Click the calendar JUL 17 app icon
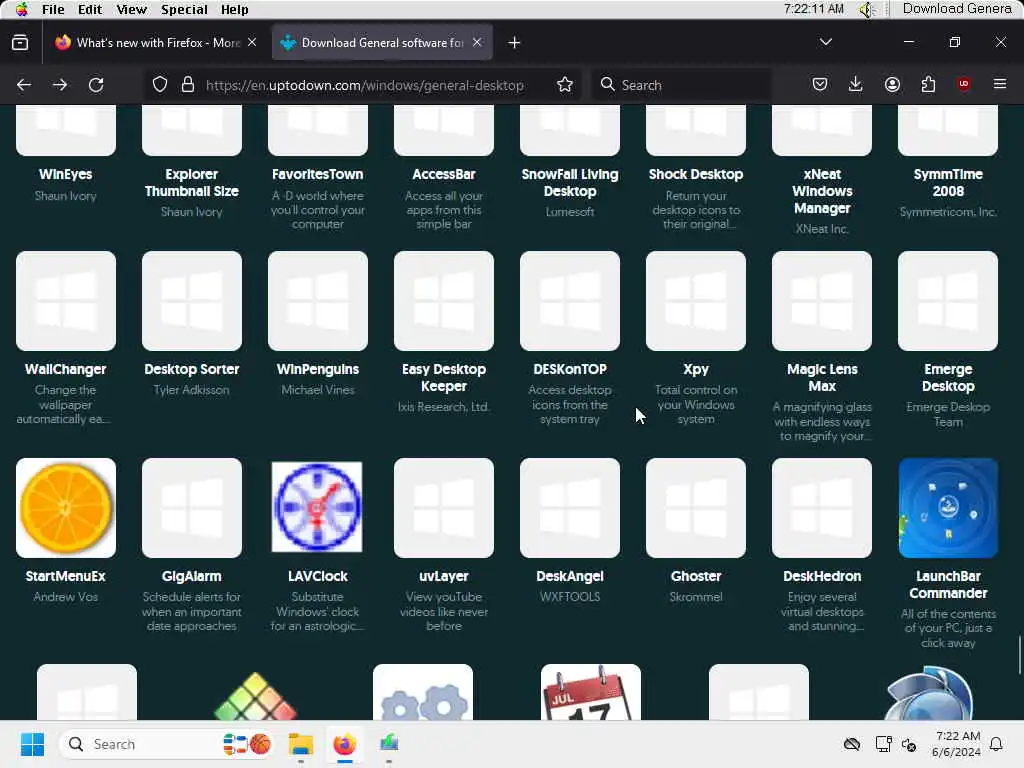This screenshot has width=1024, height=768. [591, 692]
